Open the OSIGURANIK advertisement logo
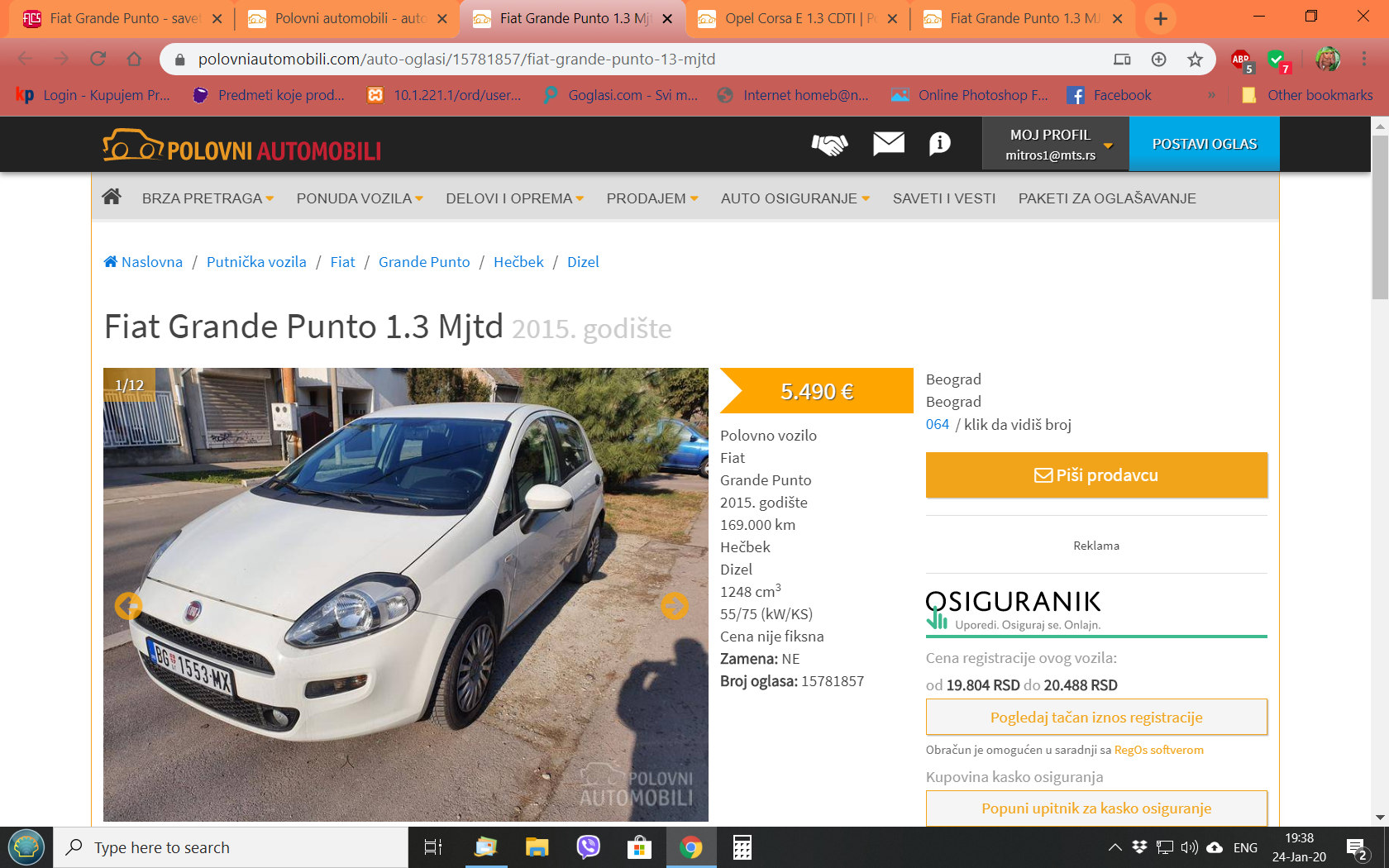This screenshot has width=1389, height=868. (1014, 610)
